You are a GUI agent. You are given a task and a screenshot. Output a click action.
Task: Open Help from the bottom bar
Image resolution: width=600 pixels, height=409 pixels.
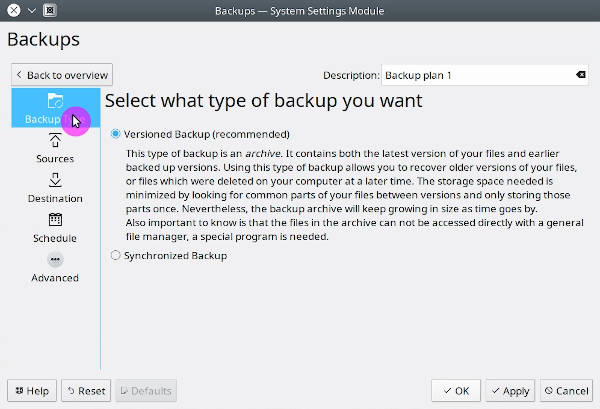coord(32,391)
